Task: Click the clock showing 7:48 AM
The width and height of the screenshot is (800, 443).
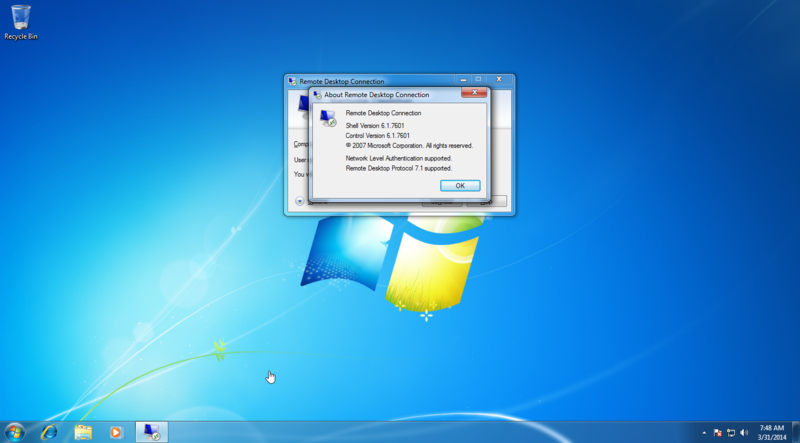Action: [x=771, y=432]
